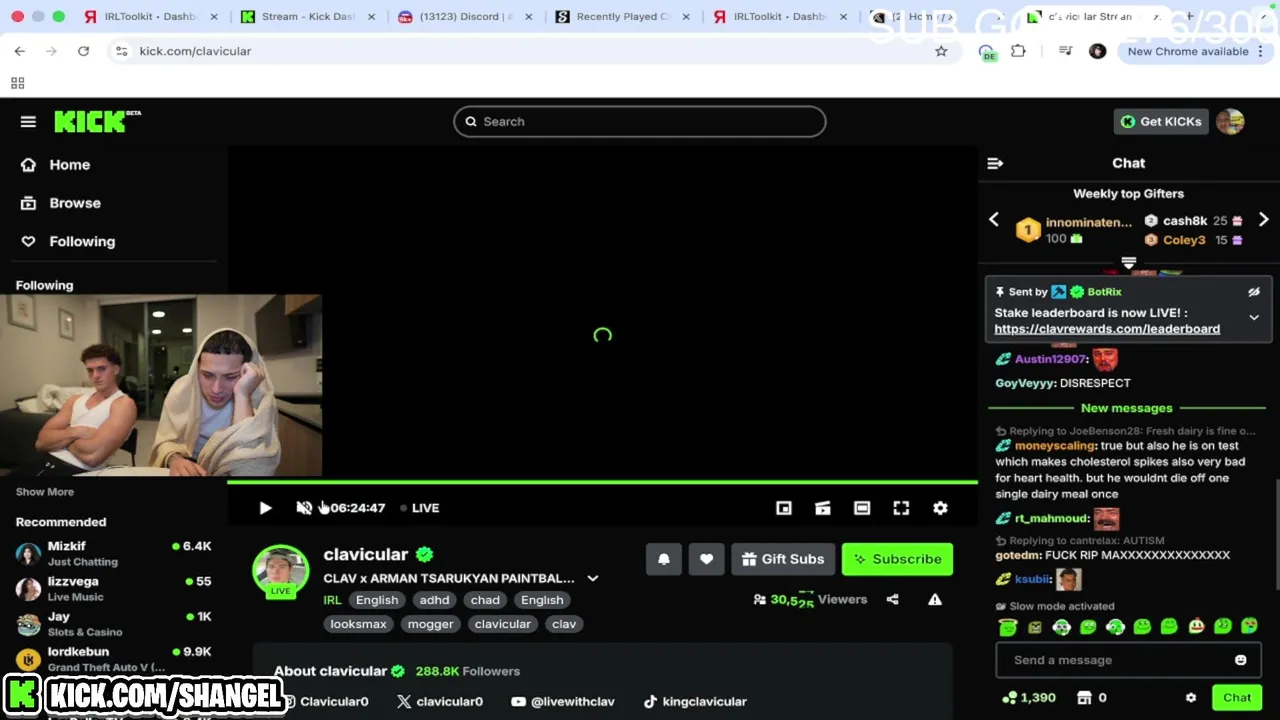
Task: Open the emoji picker in chat
Action: [1241, 660]
